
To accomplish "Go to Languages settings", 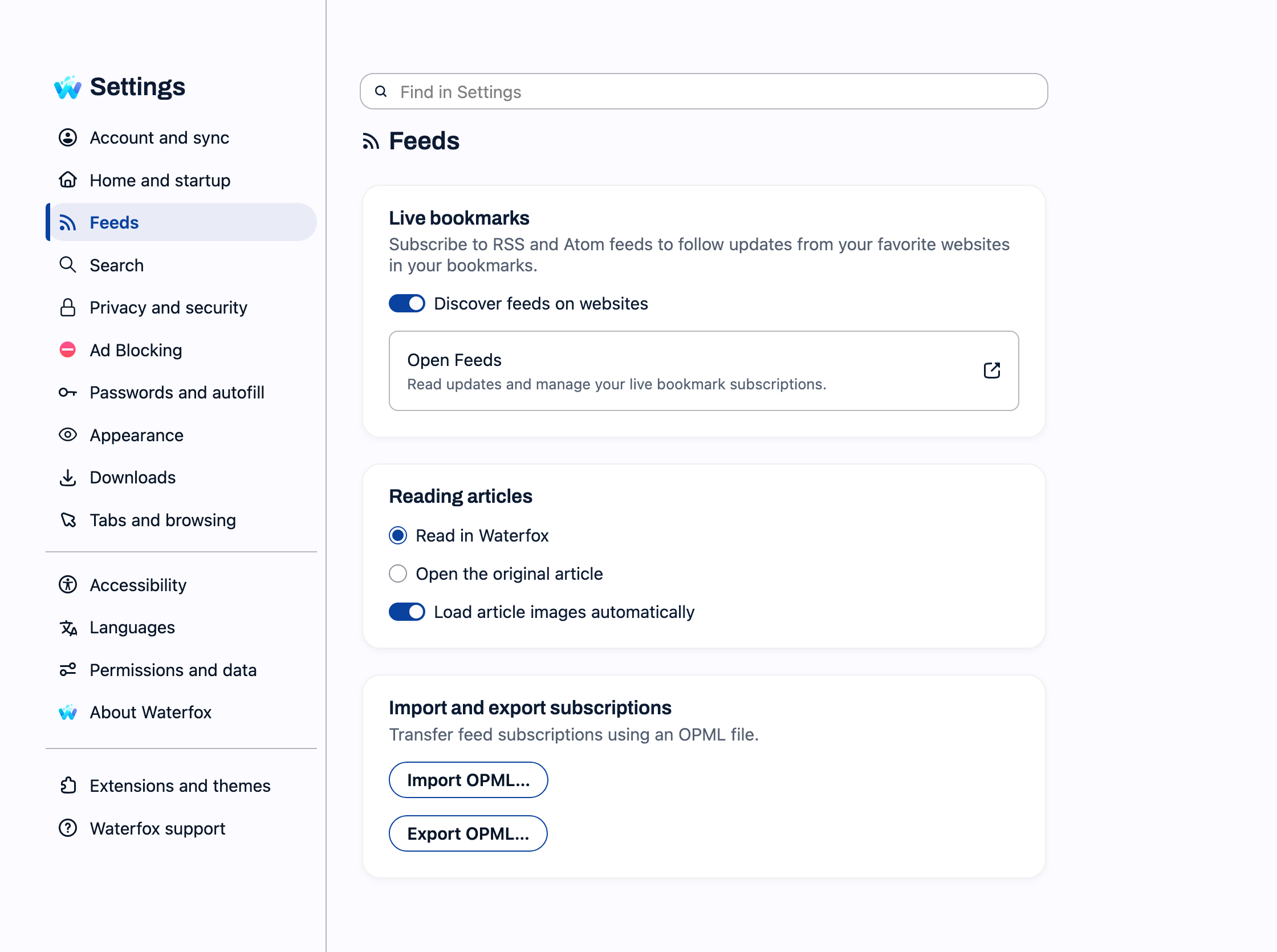I will [x=181, y=628].
